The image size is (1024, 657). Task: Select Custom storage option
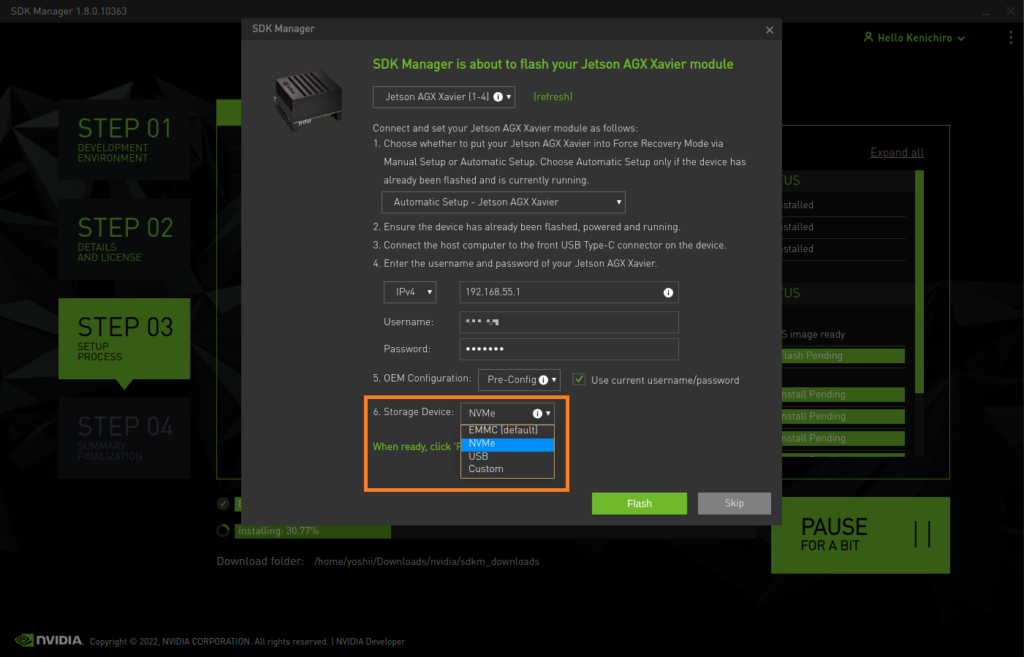coord(507,469)
